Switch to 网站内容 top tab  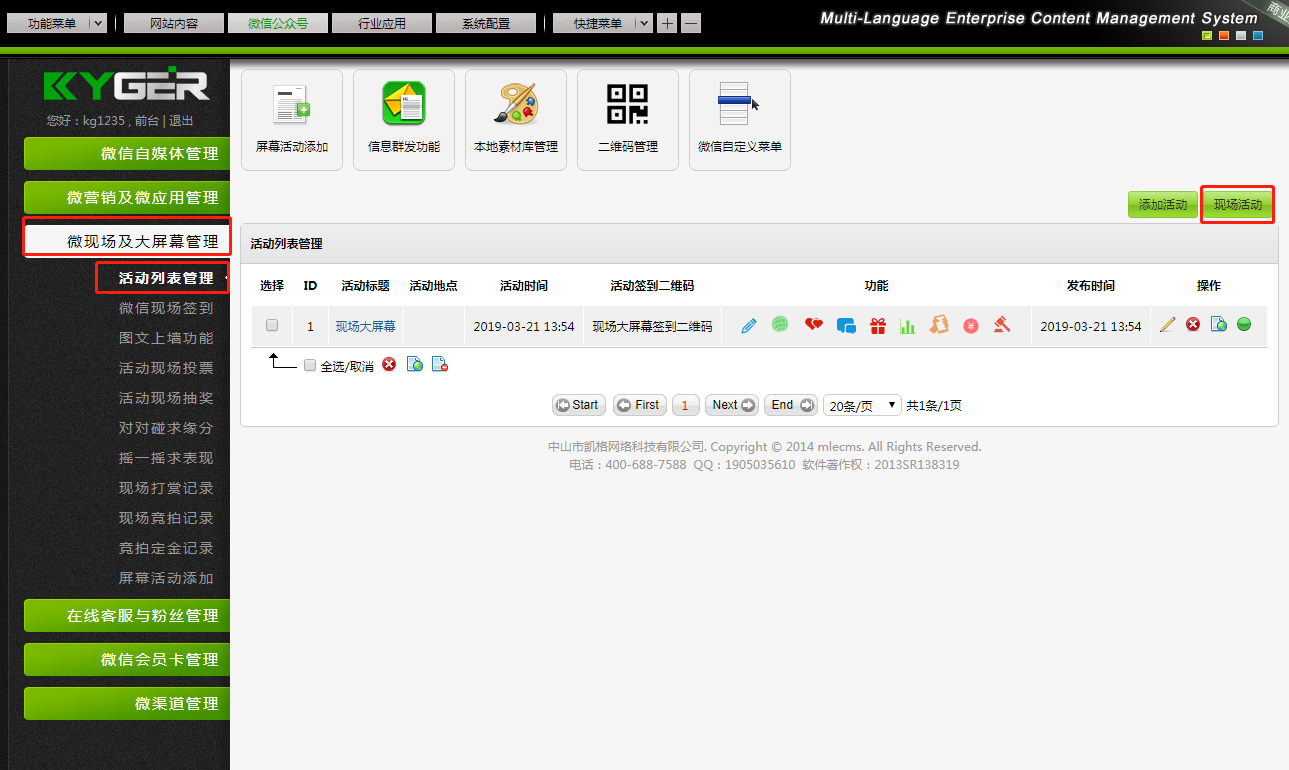point(175,23)
